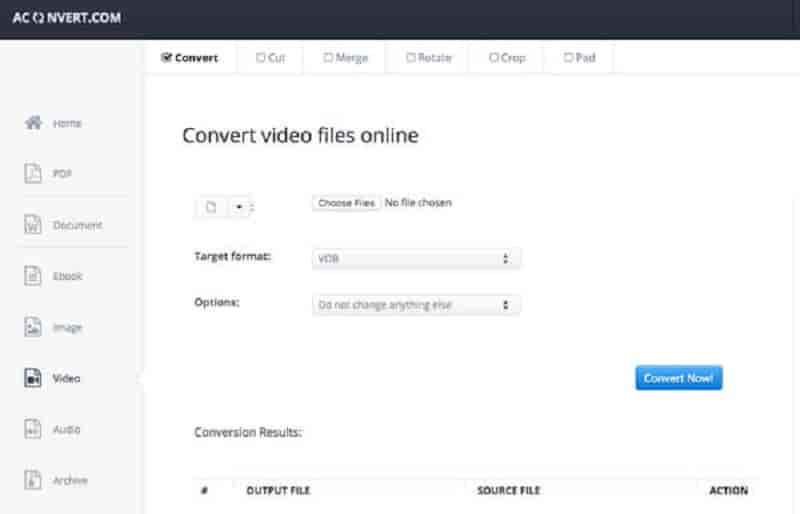Enable the Cut checkbox

tap(261, 58)
